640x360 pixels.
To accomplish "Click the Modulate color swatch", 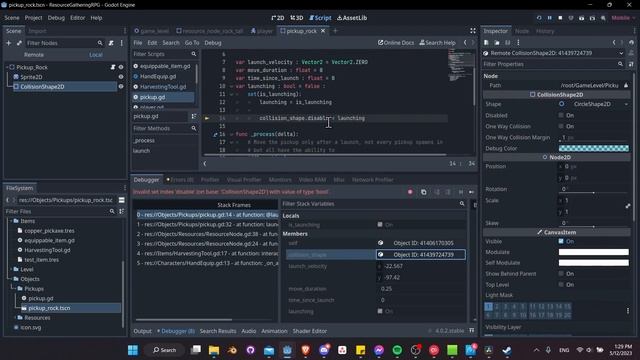I will (x=593, y=252).
